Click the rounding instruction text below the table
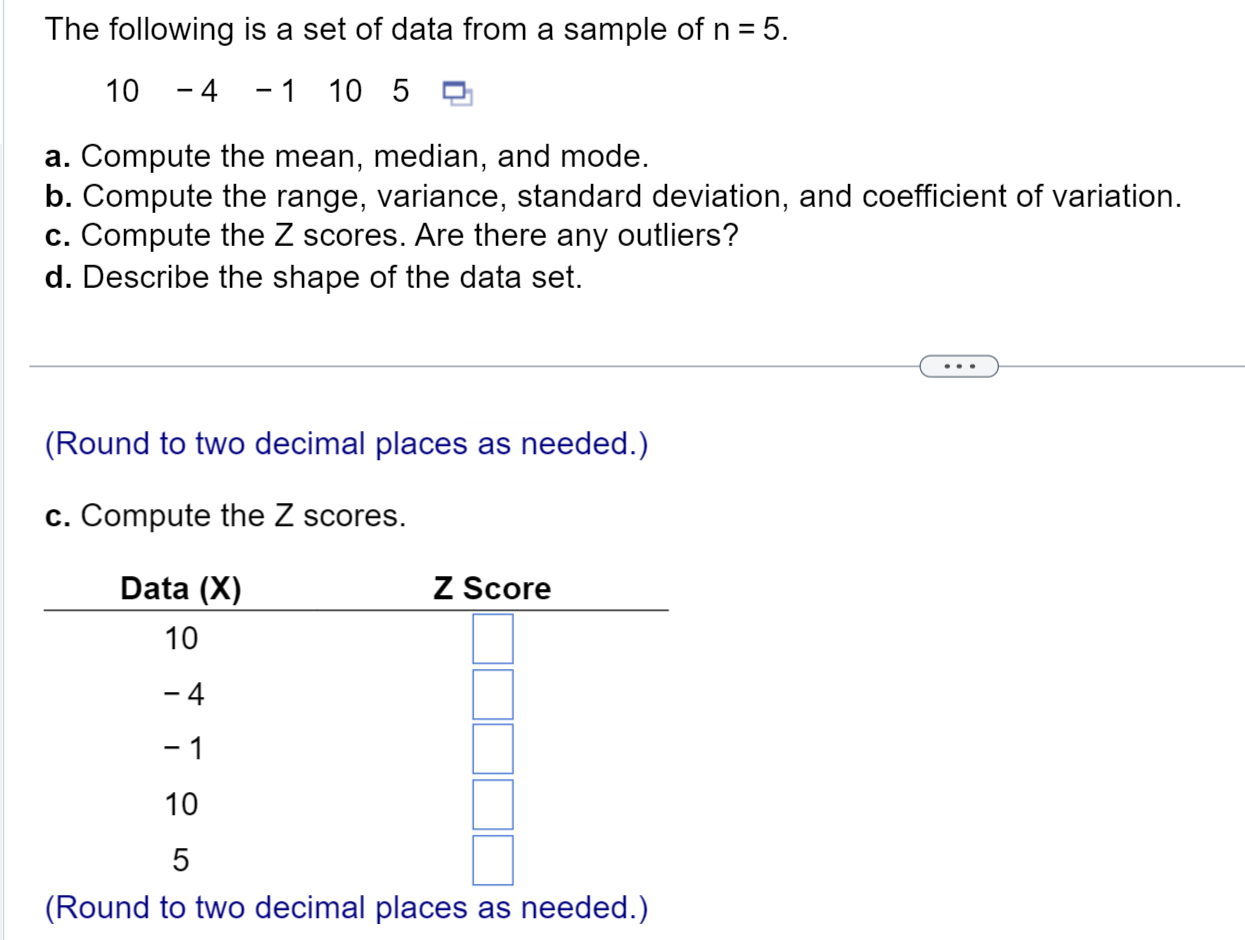Screen dimensions: 1245x940 347,908
